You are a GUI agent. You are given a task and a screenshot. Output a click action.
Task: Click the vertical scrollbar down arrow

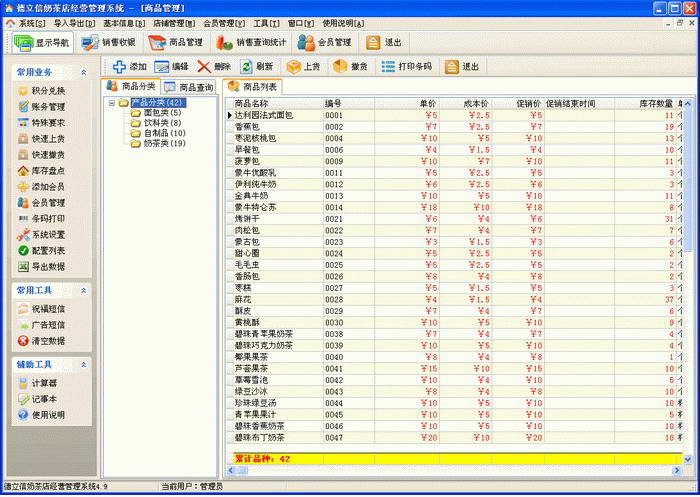688,459
